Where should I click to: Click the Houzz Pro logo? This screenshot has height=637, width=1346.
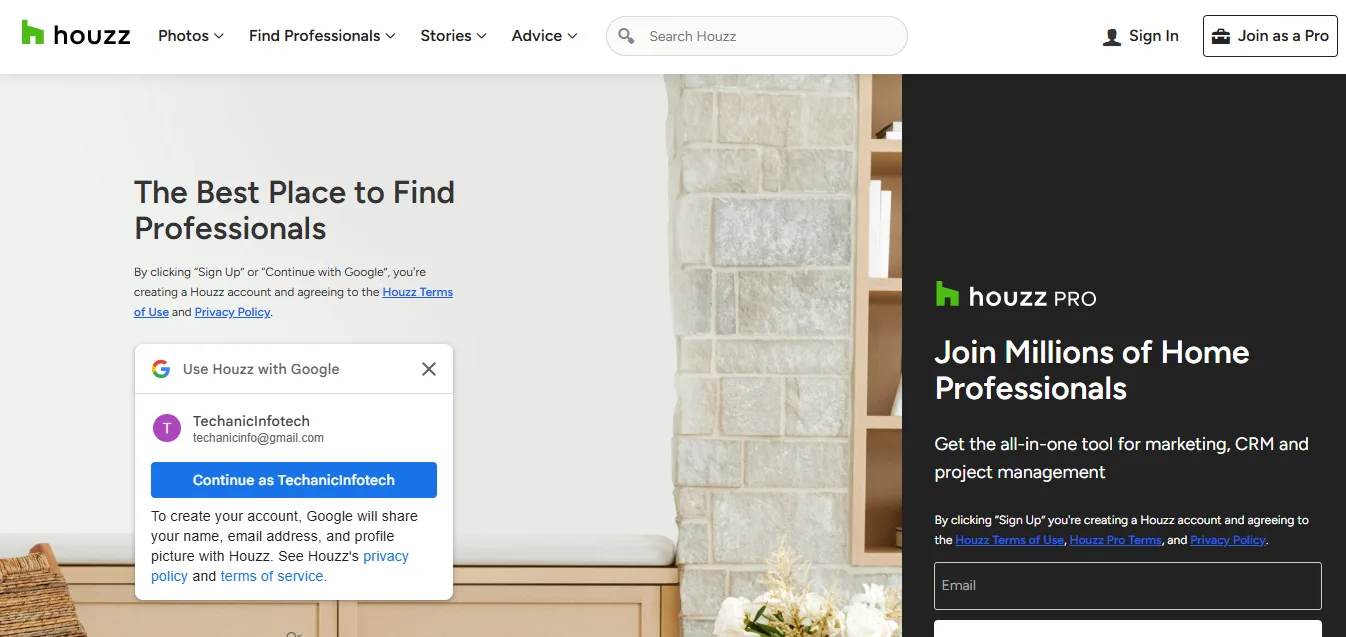[x=1015, y=296]
